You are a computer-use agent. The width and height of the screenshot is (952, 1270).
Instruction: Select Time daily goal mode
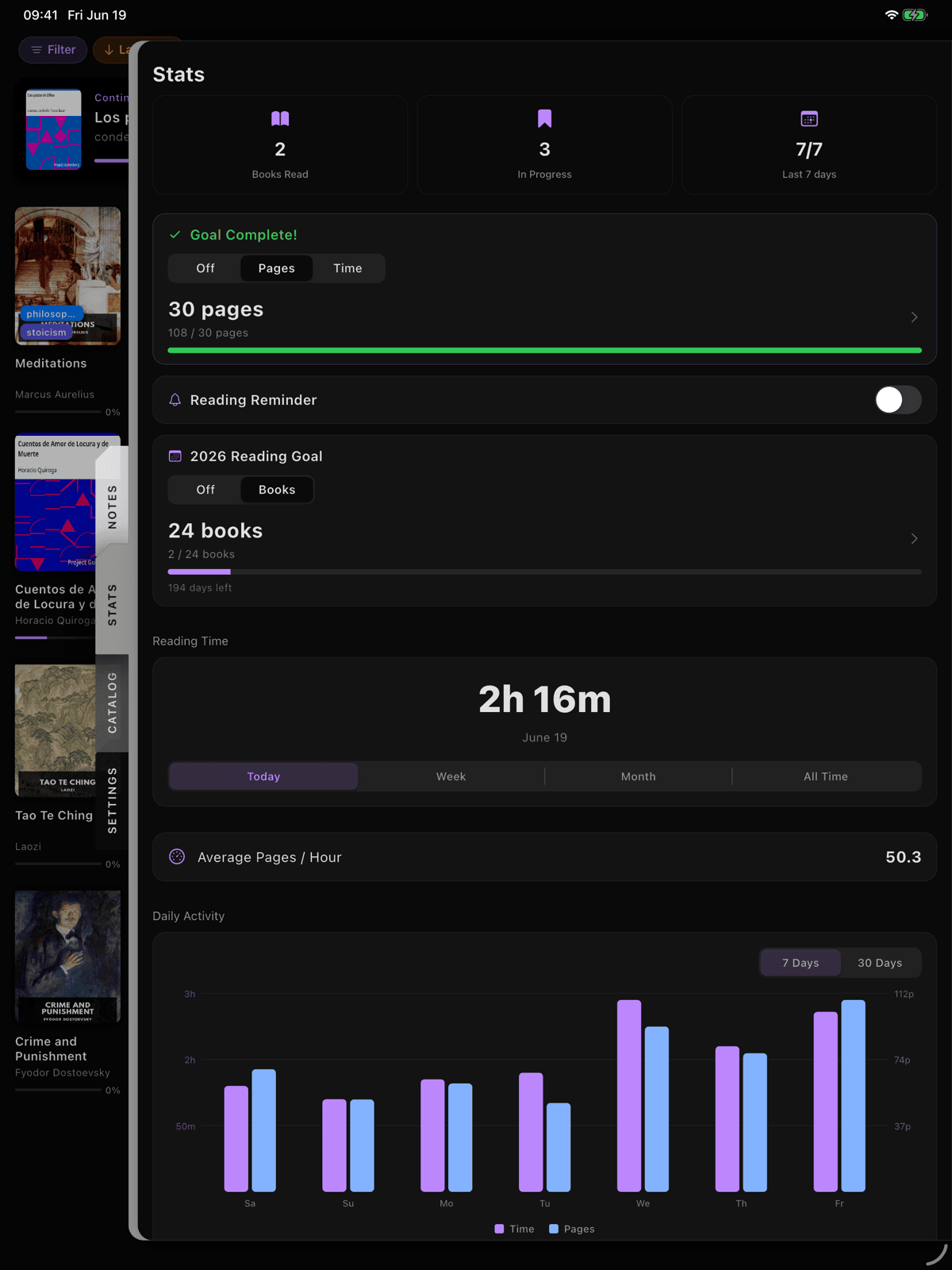pyautogui.click(x=347, y=268)
